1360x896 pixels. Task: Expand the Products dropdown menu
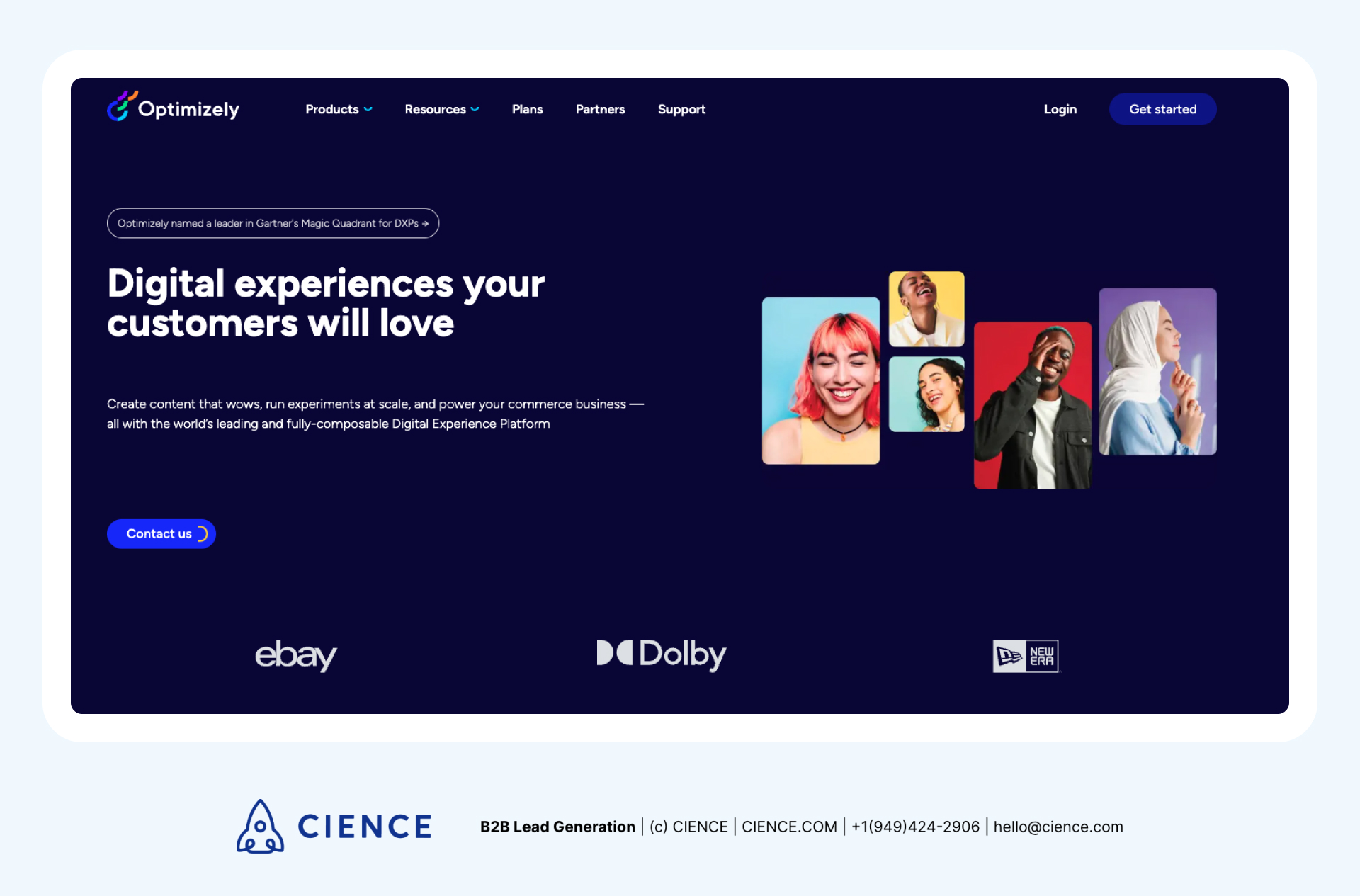(339, 109)
